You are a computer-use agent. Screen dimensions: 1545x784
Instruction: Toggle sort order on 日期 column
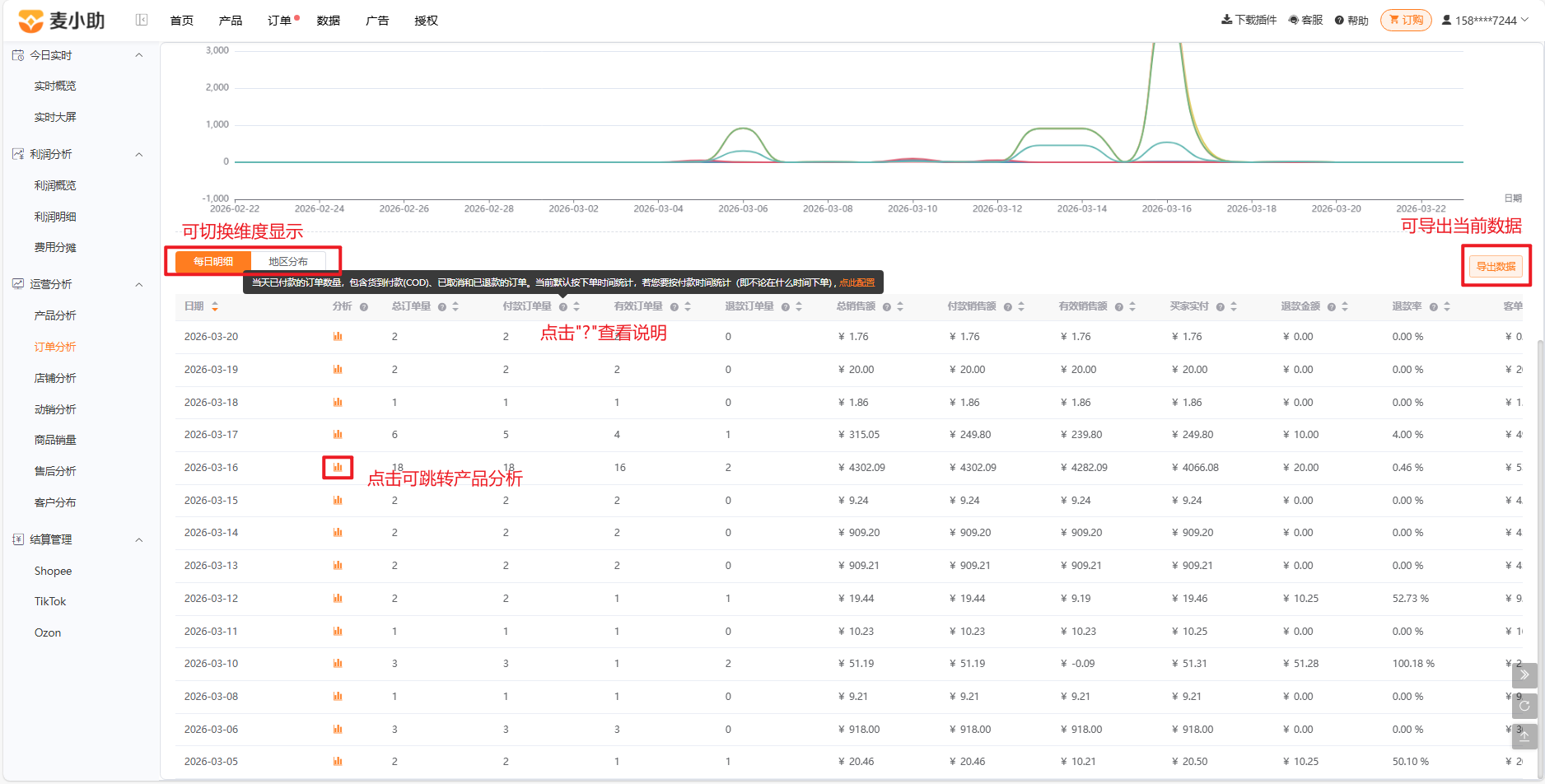pos(215,306)
